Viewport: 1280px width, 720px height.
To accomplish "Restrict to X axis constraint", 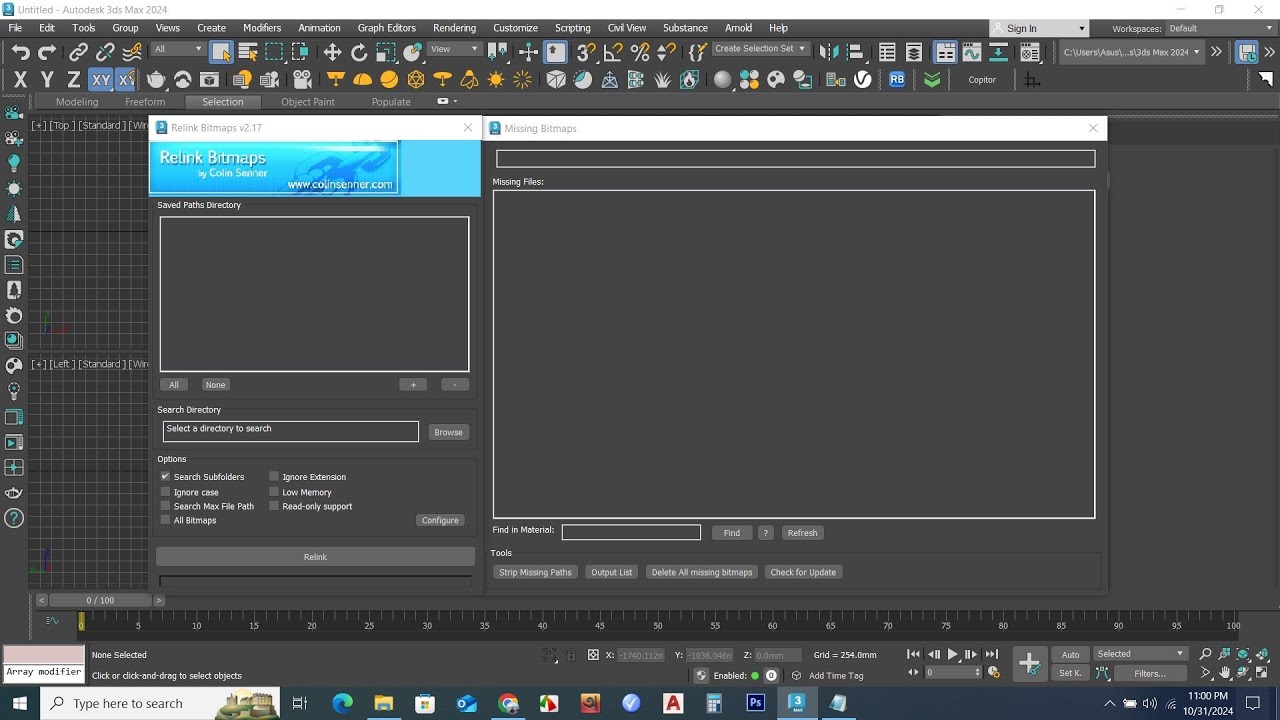I will click(x=20, y=79).
